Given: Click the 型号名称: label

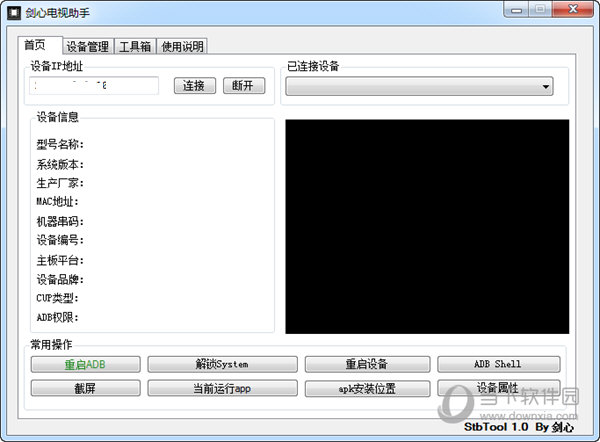Looking at the screenshot, I should pos(60,145).
